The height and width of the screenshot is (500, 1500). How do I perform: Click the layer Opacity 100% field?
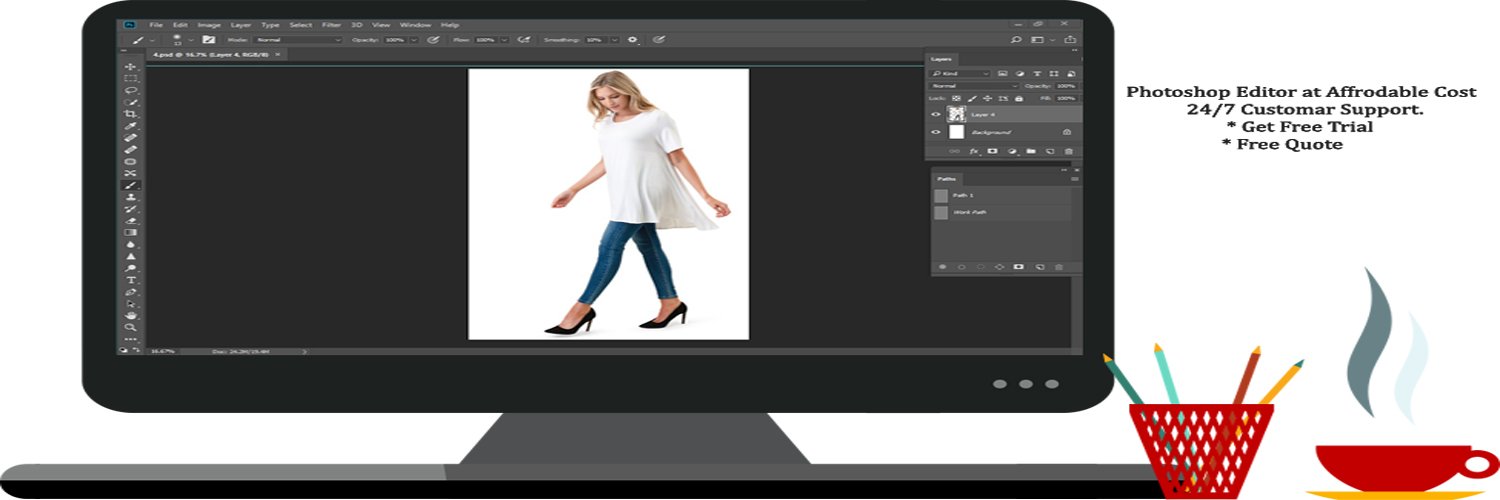pos(1067,86)
